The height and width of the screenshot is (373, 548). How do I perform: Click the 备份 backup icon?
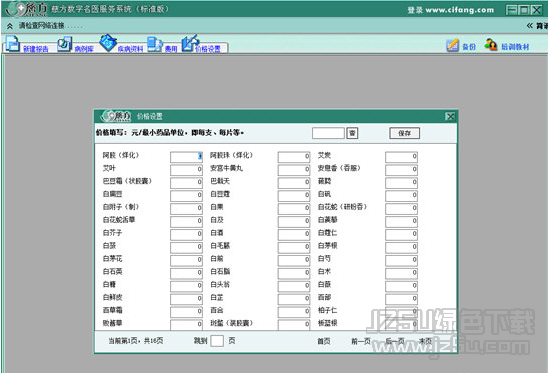pyautogui.click(x=452, y=45)
